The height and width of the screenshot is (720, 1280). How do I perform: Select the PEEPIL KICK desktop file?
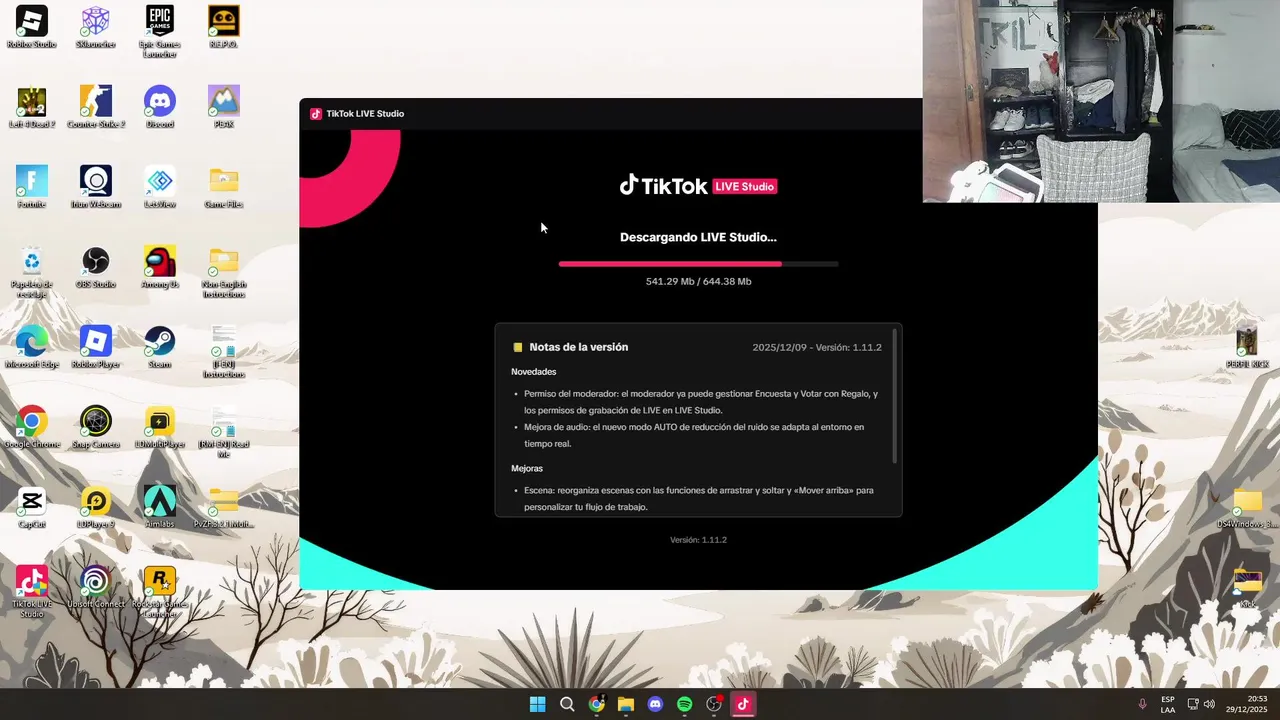click(x=1247, y=347)
